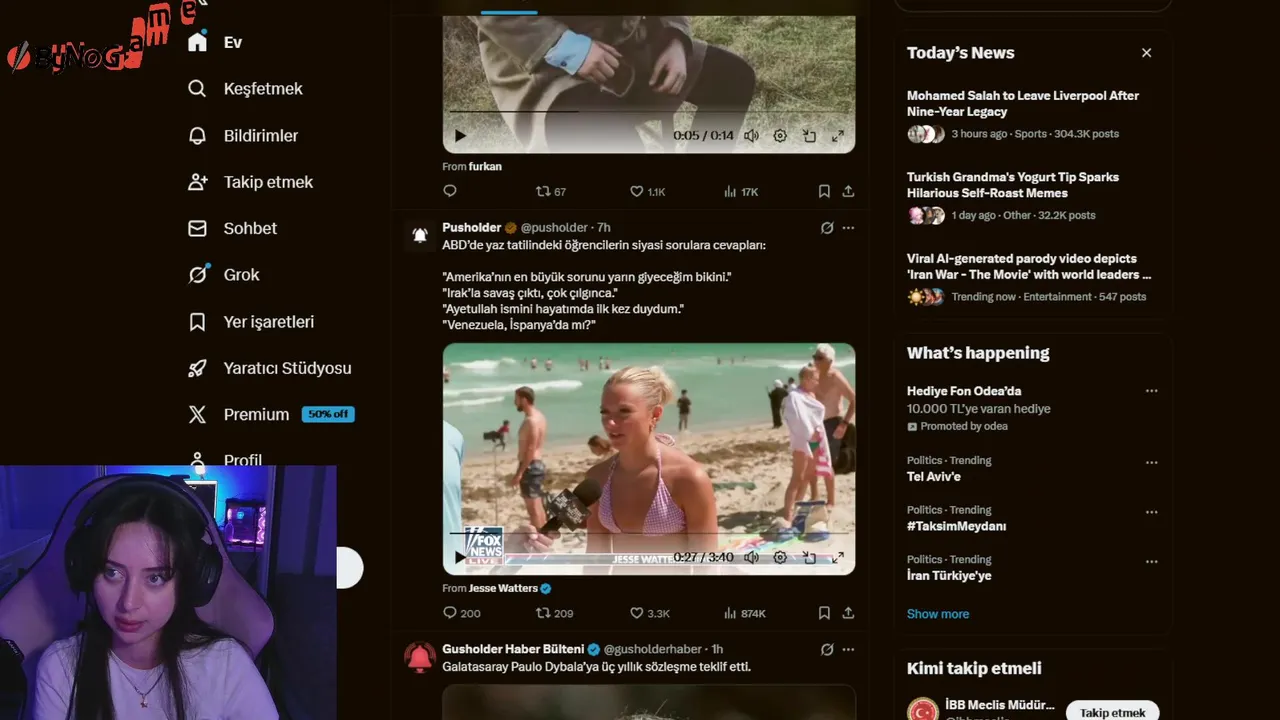Play the furkan video at 0:05

pos(460,136)
